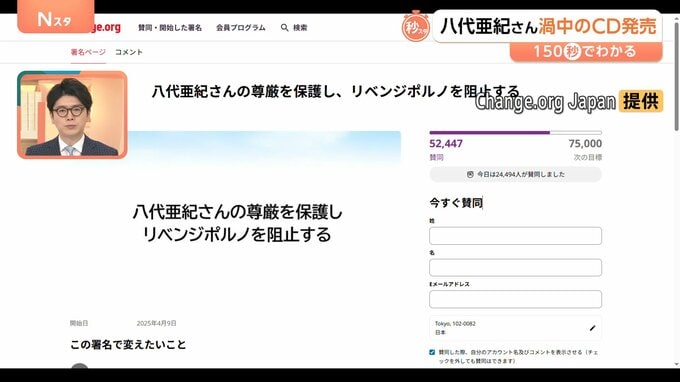Click the change.org logo
This screenshot has height=382, width=680.
(108, 27)
